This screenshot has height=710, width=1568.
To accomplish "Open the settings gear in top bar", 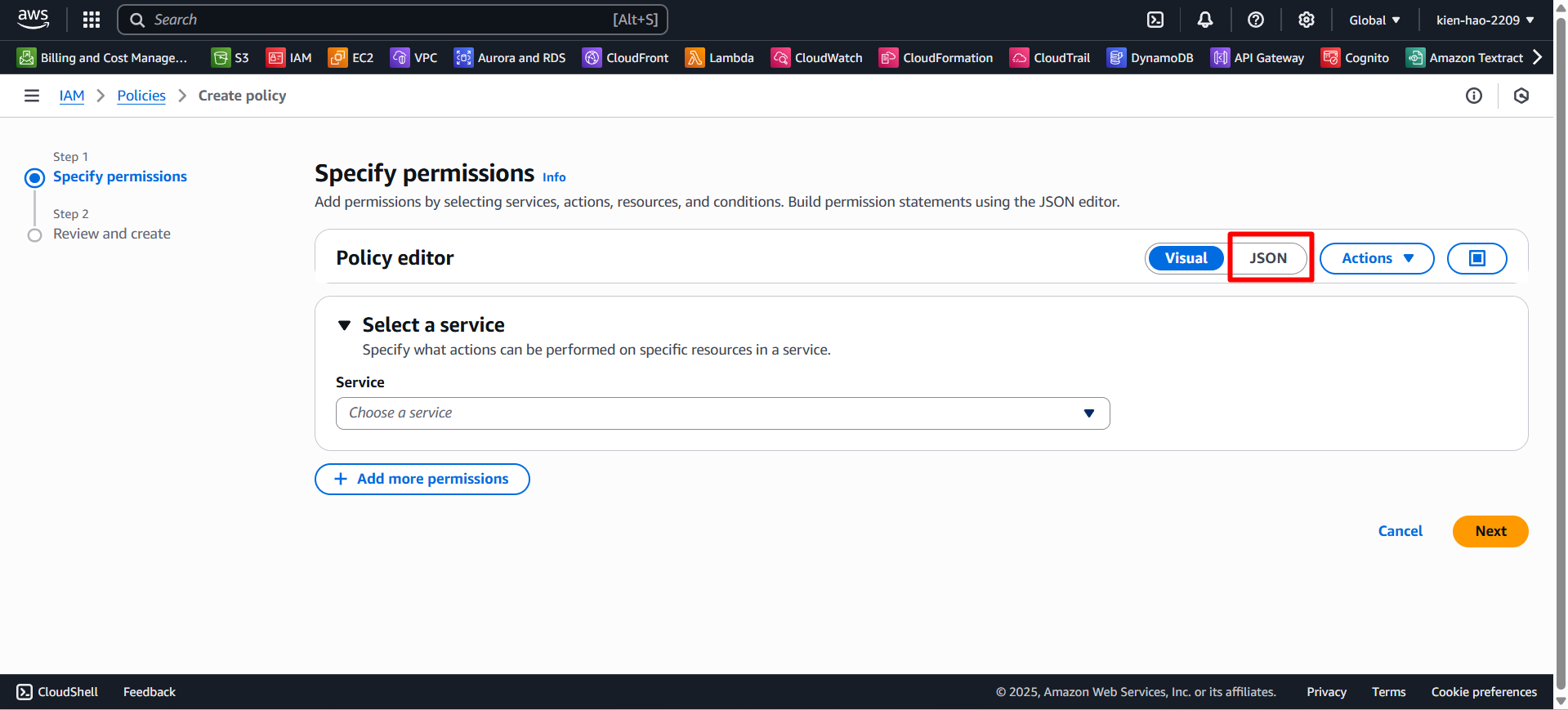I will [x=1307, y=20].
